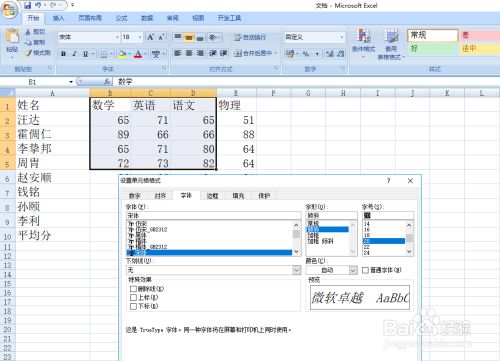Apply the Good (好) cell style
The image size is (500, 361).
(433, 49)
